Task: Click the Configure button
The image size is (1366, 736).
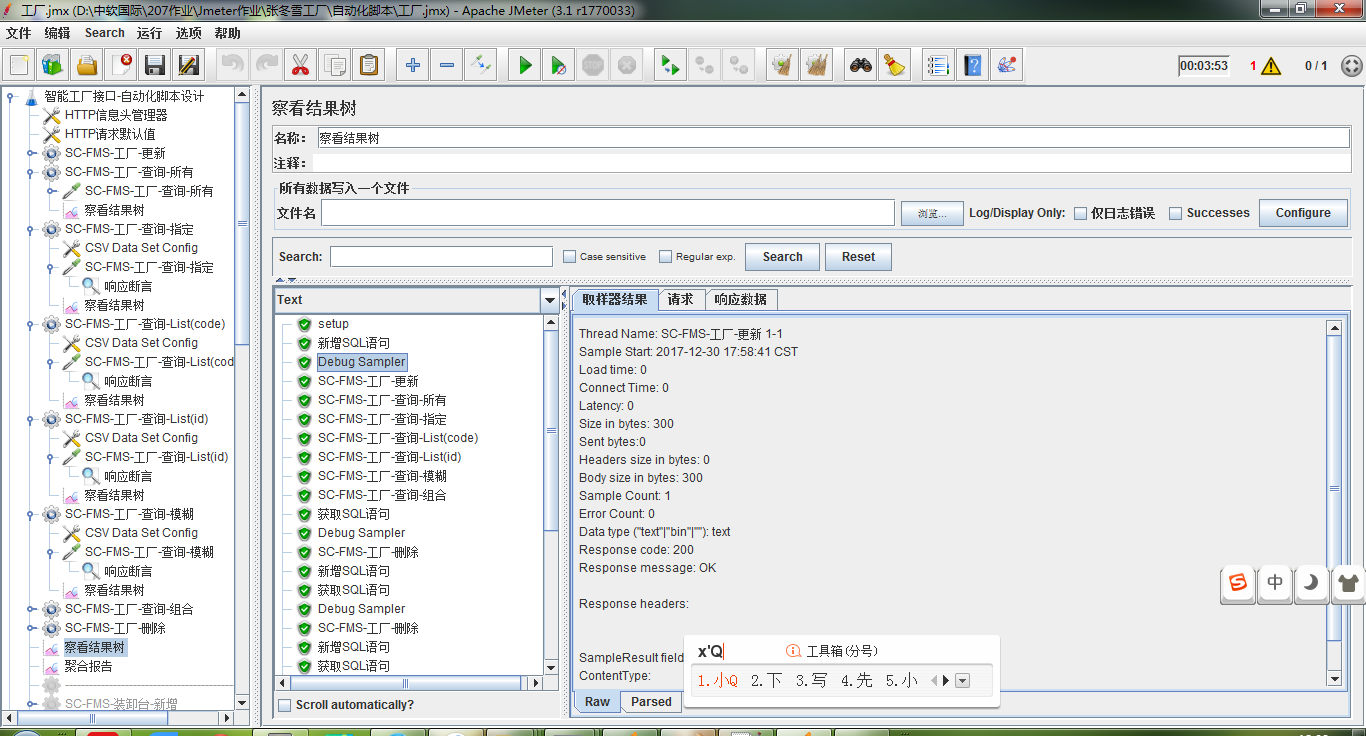Action: click(1303, 213)
